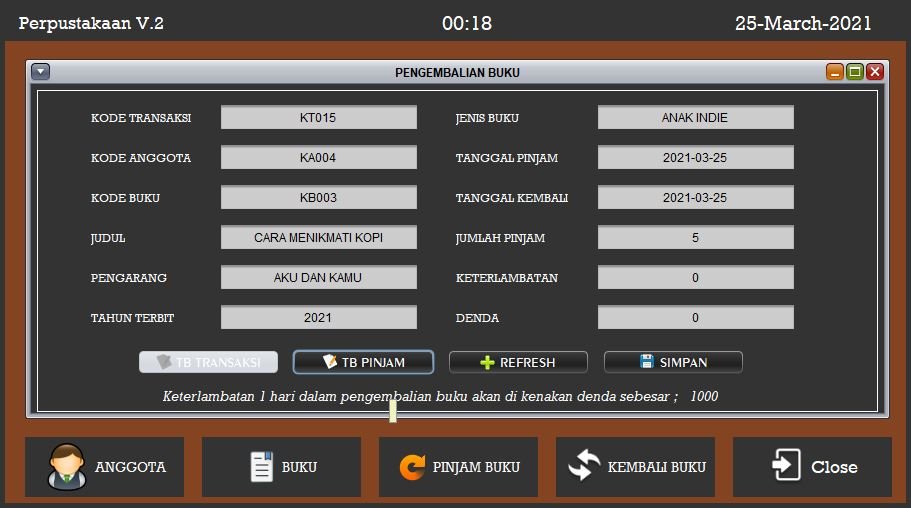
Task: Click the TB PINJAM note icon
Action: pyautogui.click(x=330, y=362)
